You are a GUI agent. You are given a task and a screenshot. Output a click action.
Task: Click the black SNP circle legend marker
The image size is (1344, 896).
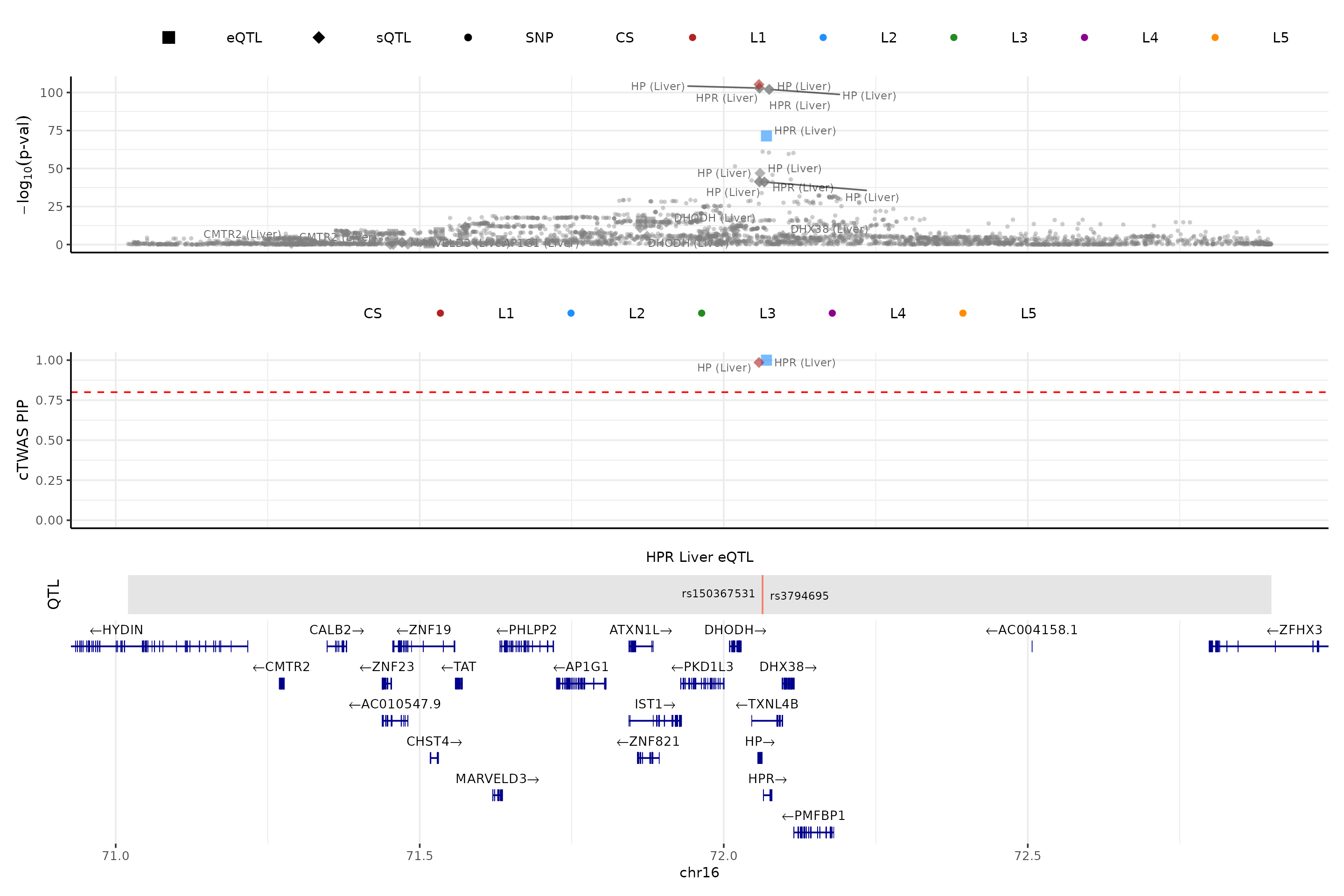coord(468,38)
